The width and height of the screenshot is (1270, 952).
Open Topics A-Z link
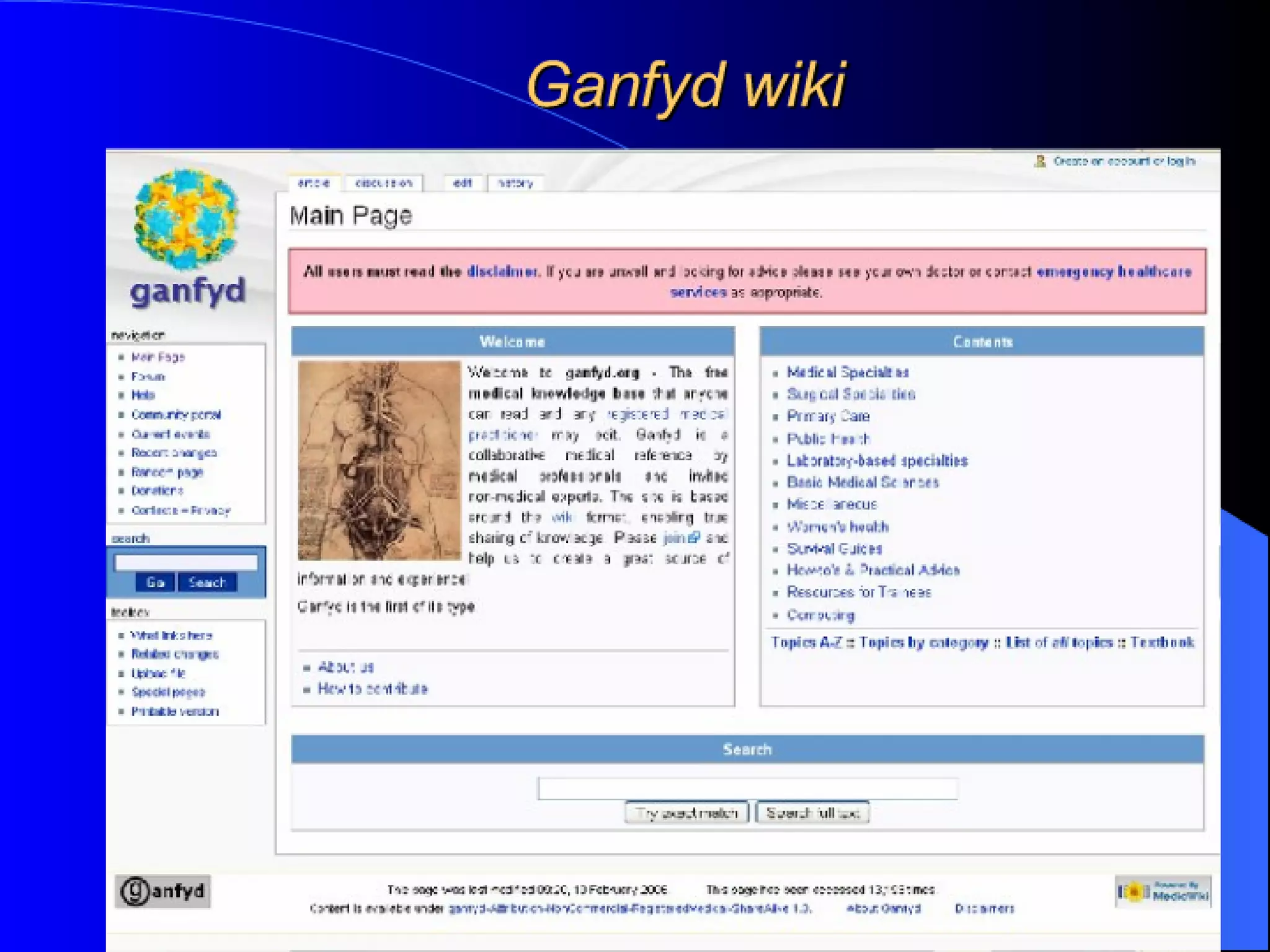click(806, 642)
